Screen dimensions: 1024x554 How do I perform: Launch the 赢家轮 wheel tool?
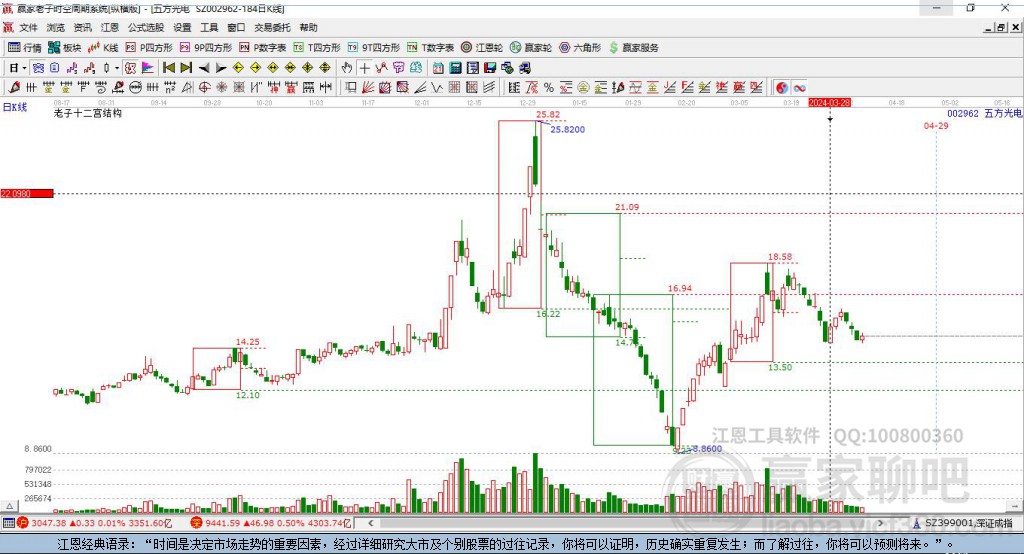[531, 48]
